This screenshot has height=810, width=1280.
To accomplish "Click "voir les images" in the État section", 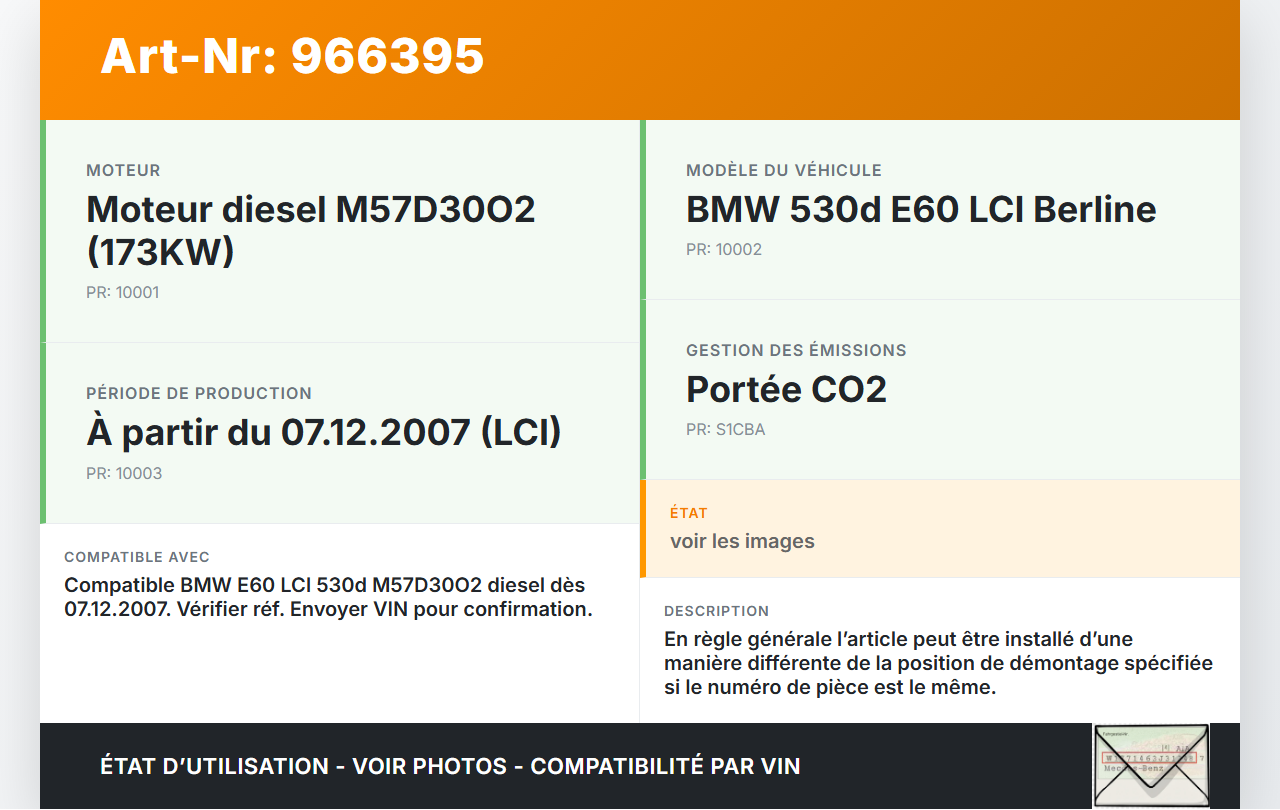I will 742,541.
